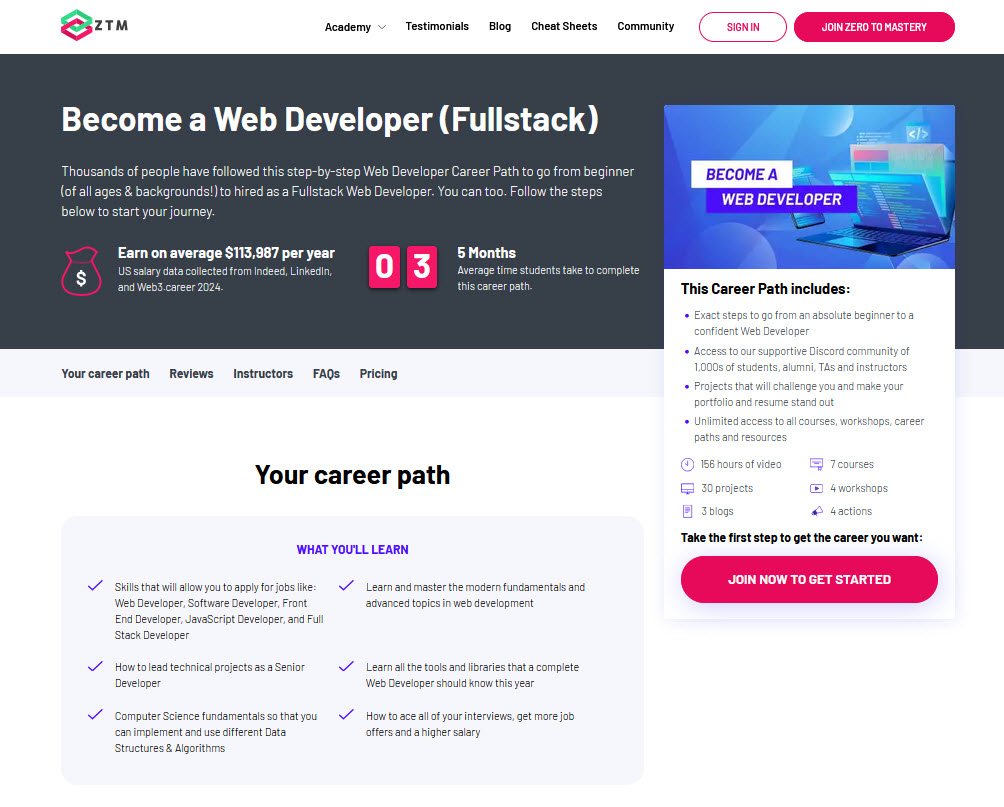Click the clock icon beside 156 hours of video
This screenshot has width=1004, height=807.
click(687, 464)
